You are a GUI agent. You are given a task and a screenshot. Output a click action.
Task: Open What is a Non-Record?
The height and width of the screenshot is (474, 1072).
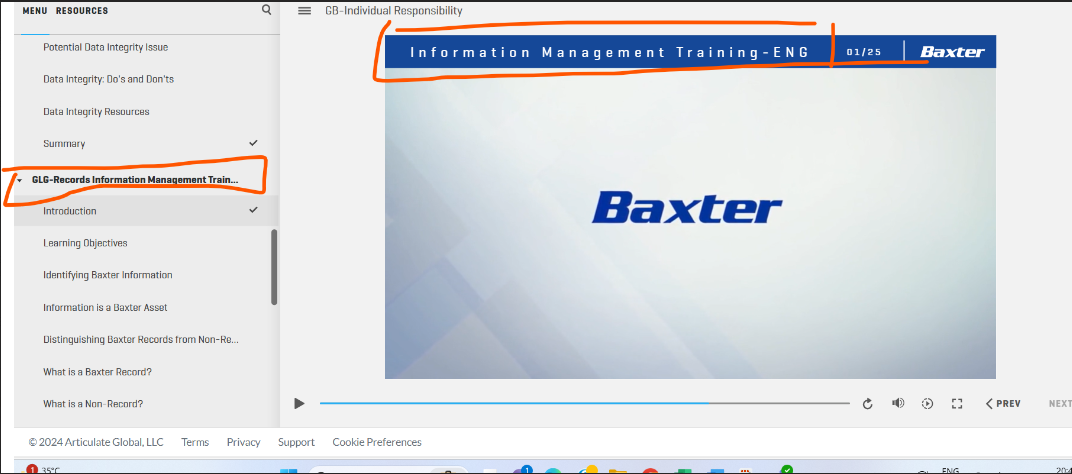coord(93,404)
